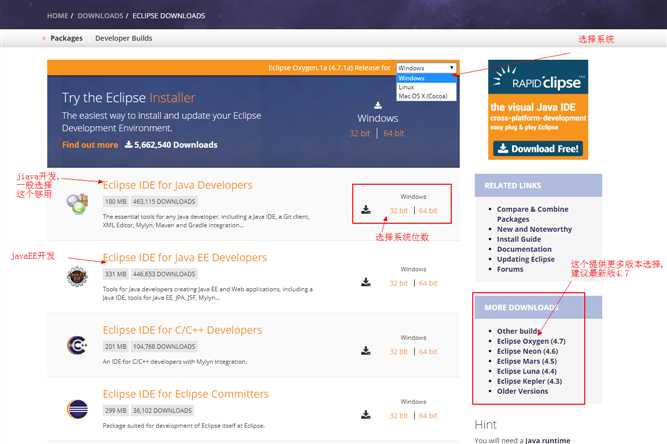Click the Java EE Developers package logo icon
Screen dimensions: 667x444
point(77,276)
